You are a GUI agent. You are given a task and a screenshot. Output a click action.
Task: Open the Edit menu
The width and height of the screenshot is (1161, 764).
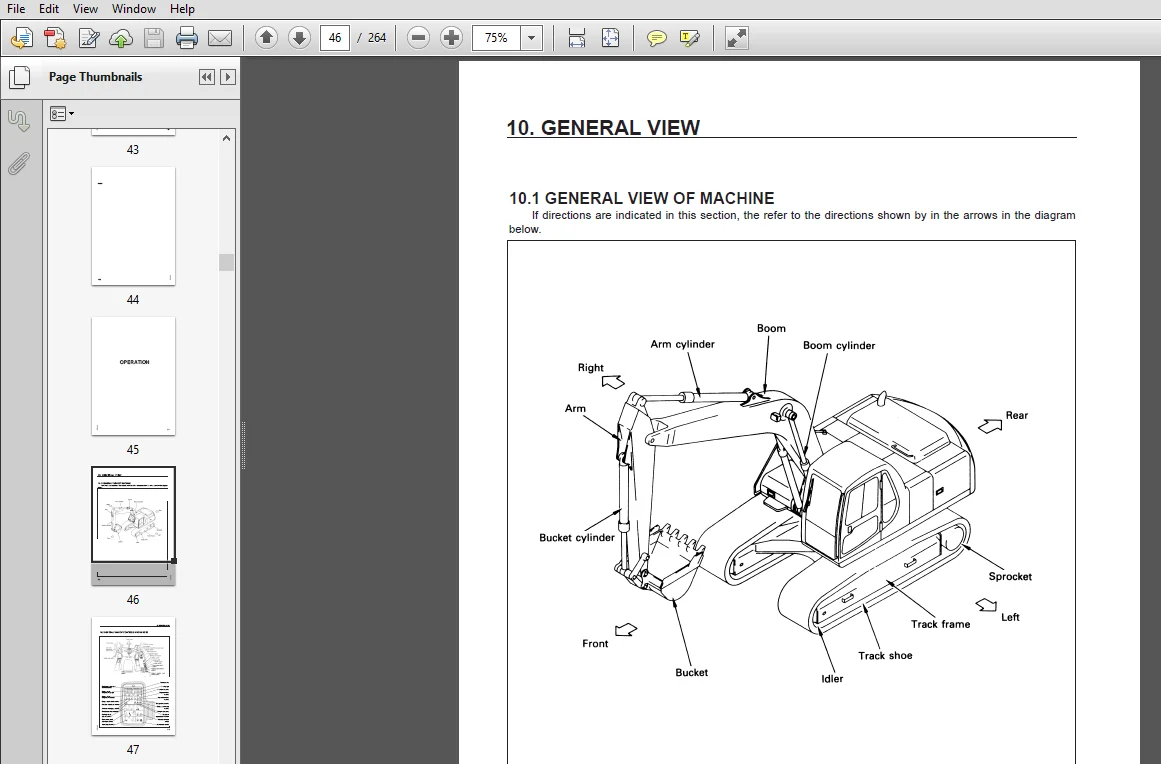49,9
